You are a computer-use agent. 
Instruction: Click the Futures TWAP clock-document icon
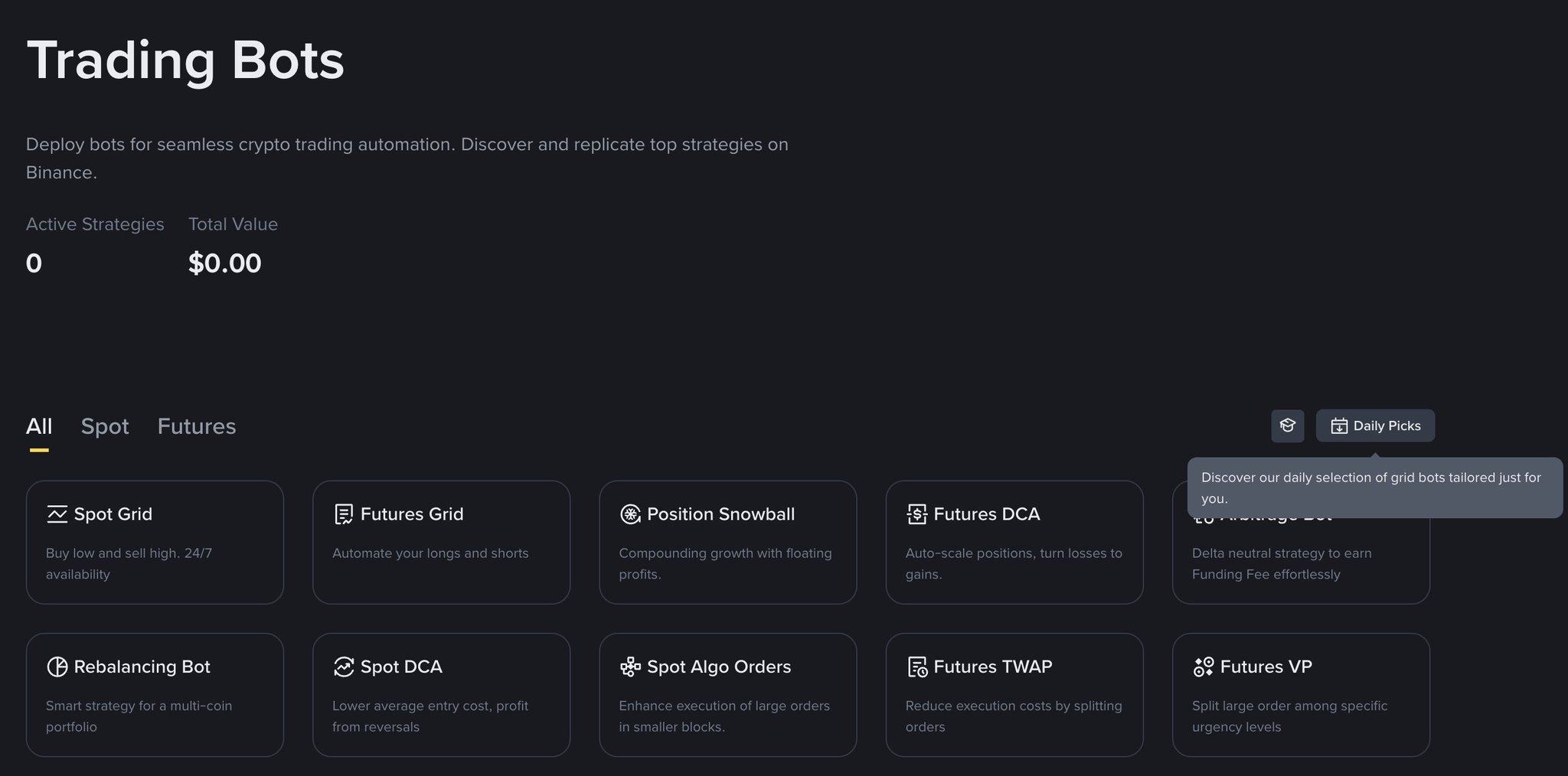point(917,667)
